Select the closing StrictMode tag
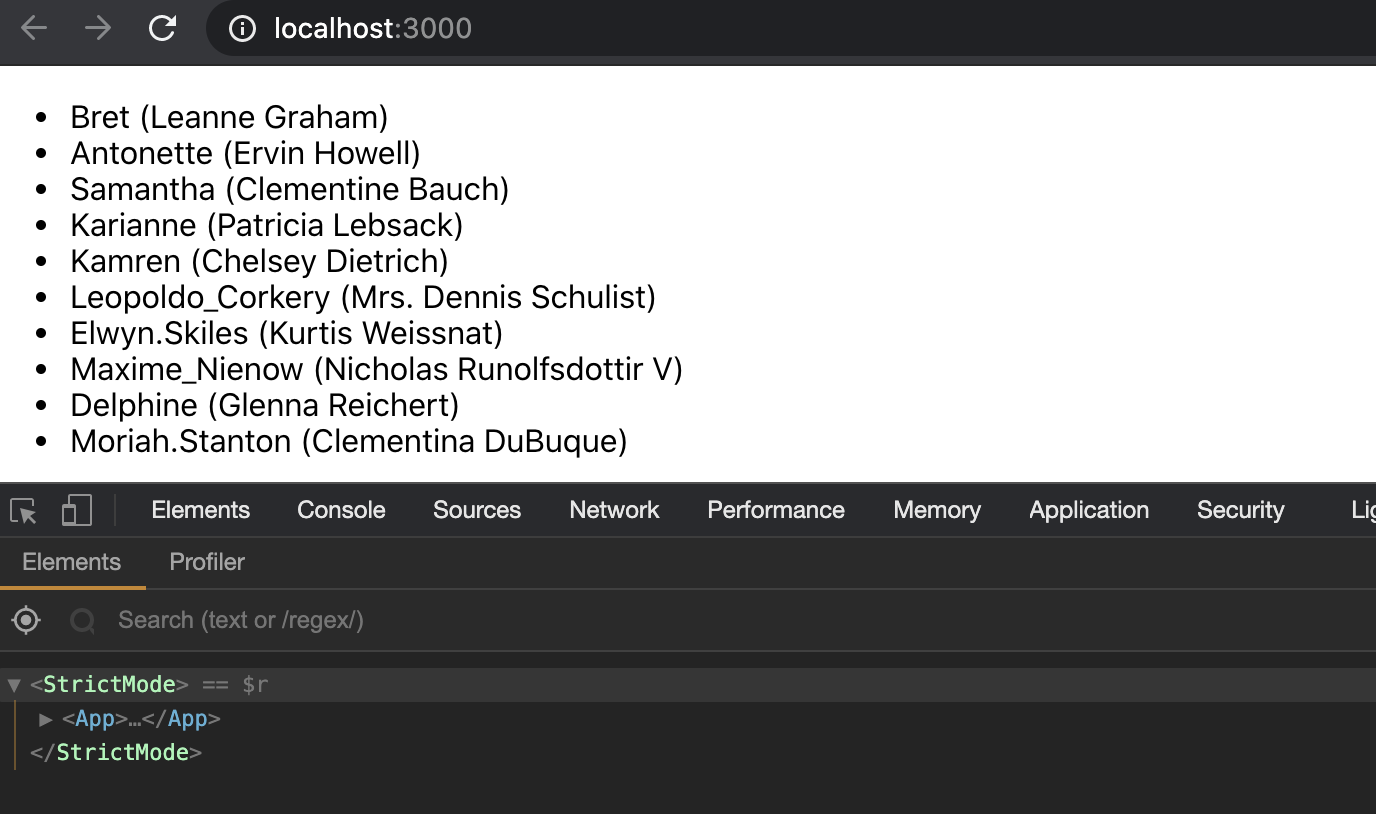This screenshot has height=814, width=1376. tap(117, 752)
